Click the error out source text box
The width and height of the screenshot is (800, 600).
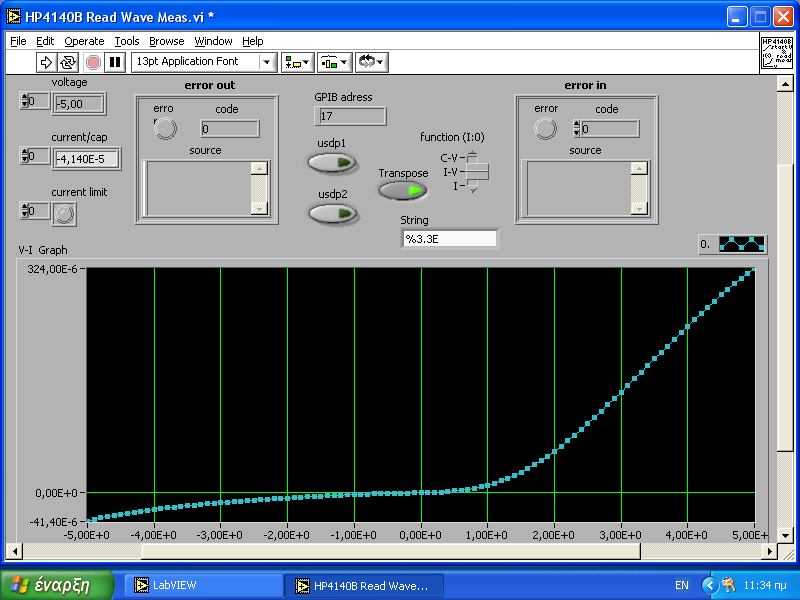point(198,188)
